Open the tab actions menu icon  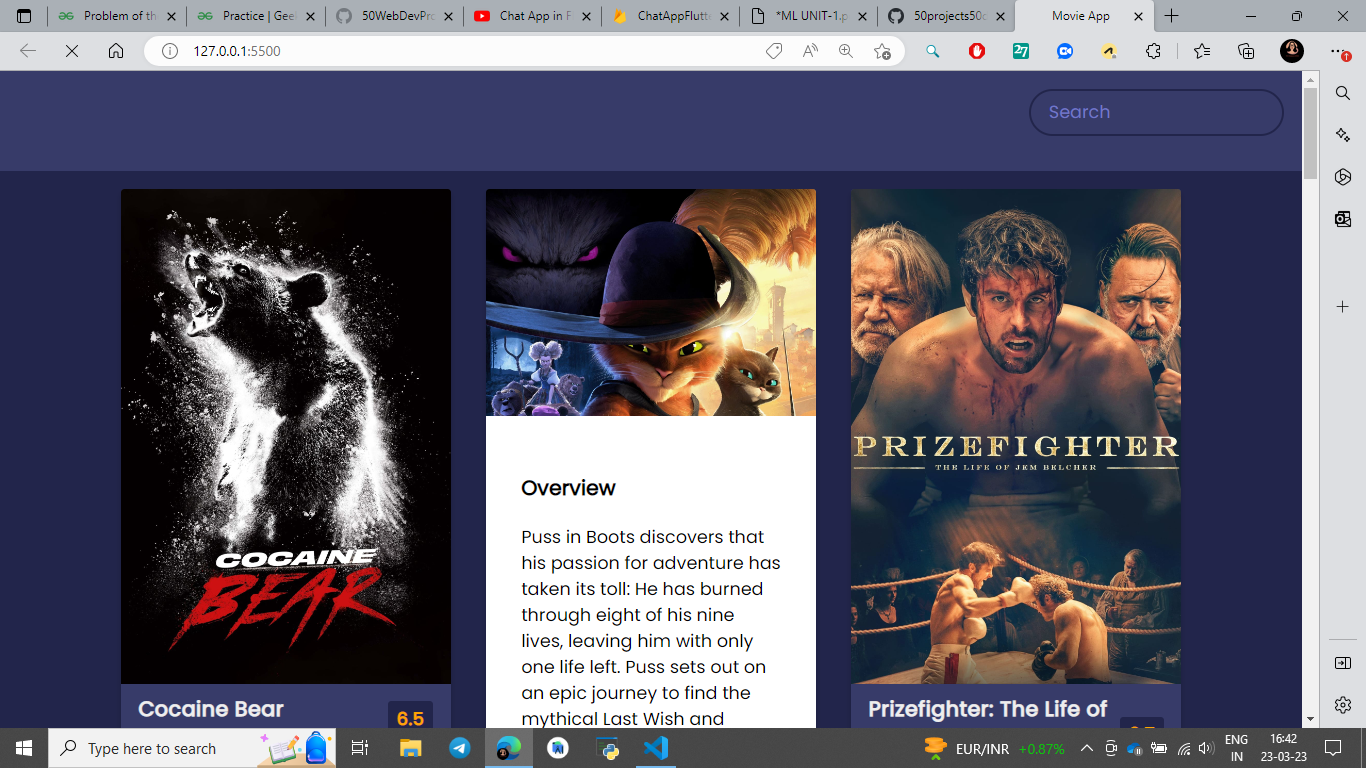24,16
